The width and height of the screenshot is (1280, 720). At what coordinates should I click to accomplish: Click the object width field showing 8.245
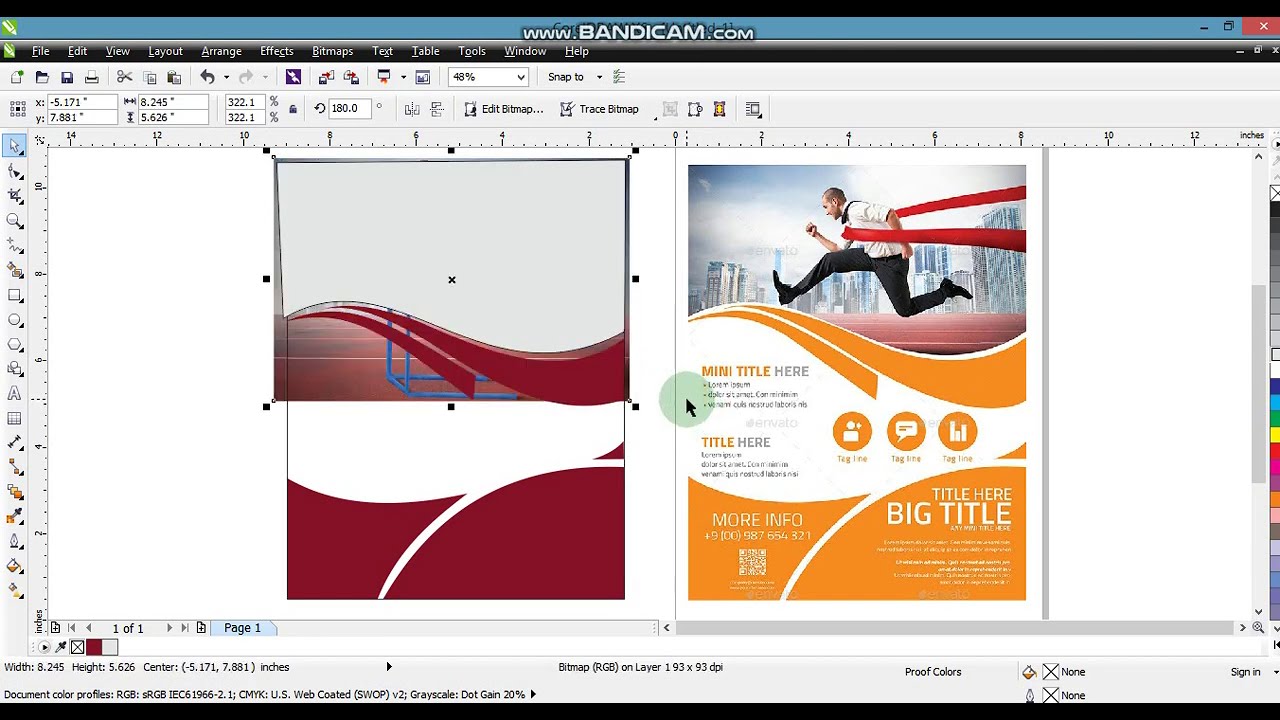coord(172,102)
